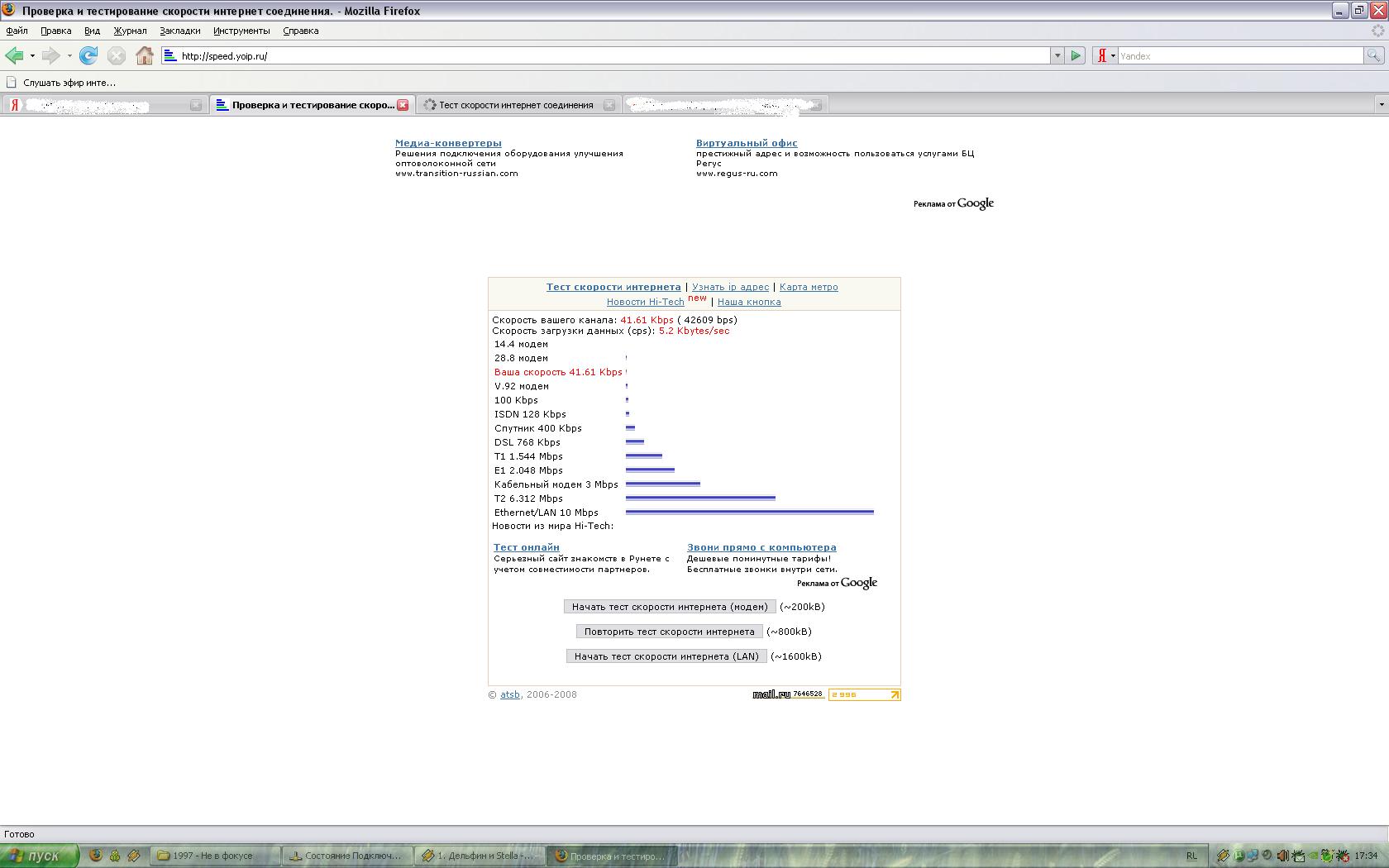This screenshot has height=868, width=1389.
Task: Click the Forward navigation arrow
Action: tap(51, 56)
